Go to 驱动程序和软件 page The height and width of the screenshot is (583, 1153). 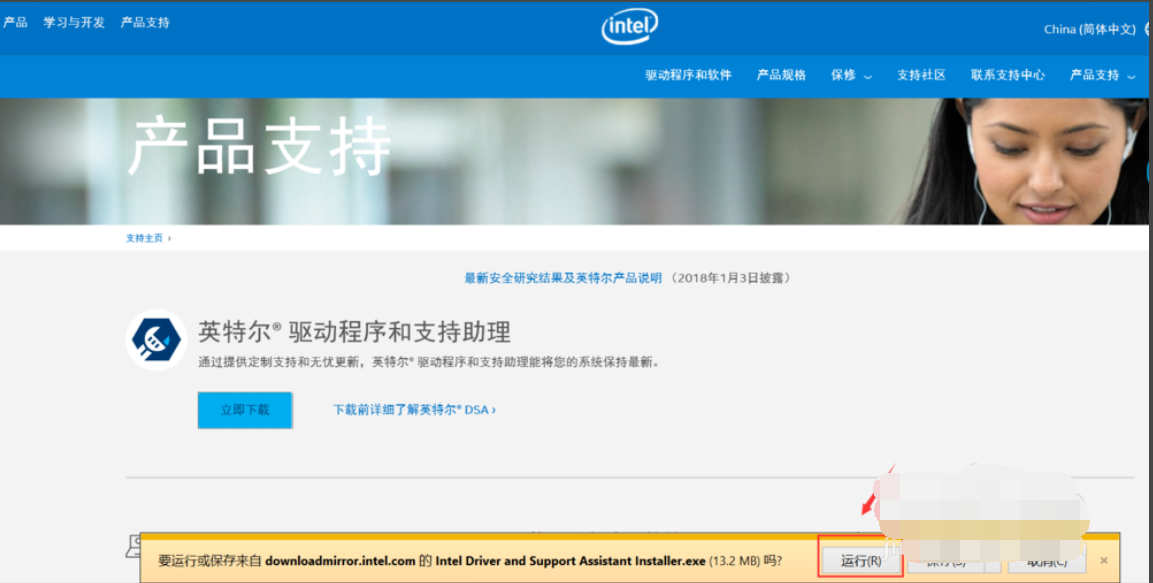point(688,75)
